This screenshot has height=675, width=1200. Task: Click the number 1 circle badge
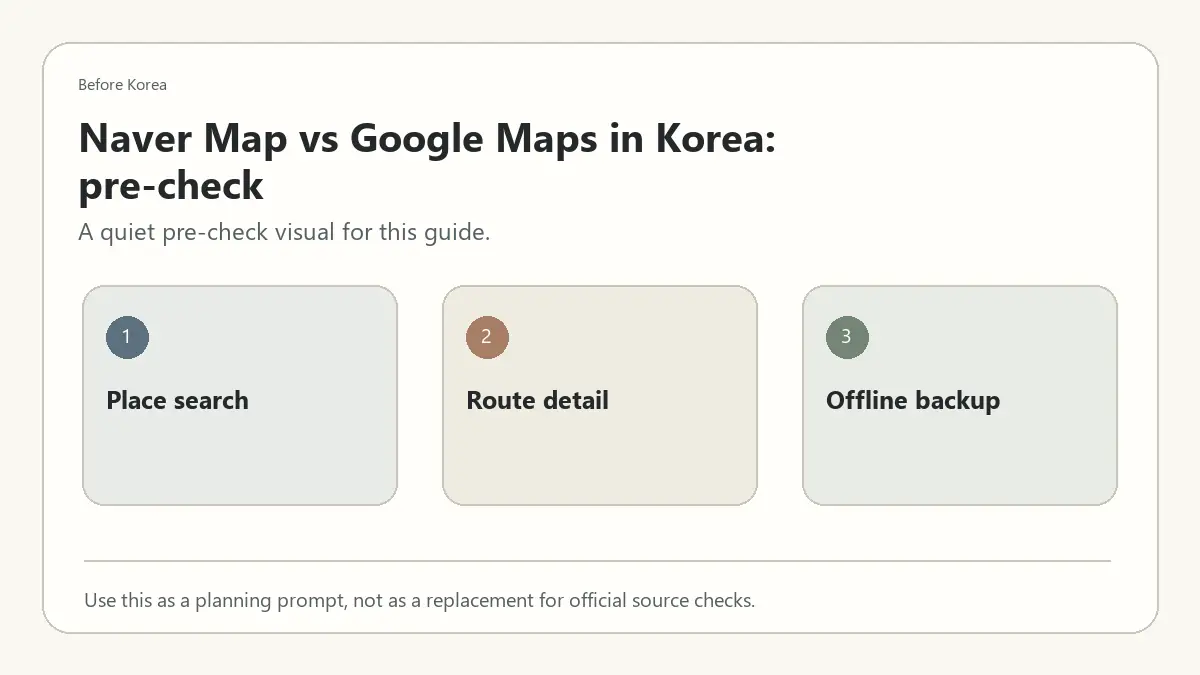[127, 338]
